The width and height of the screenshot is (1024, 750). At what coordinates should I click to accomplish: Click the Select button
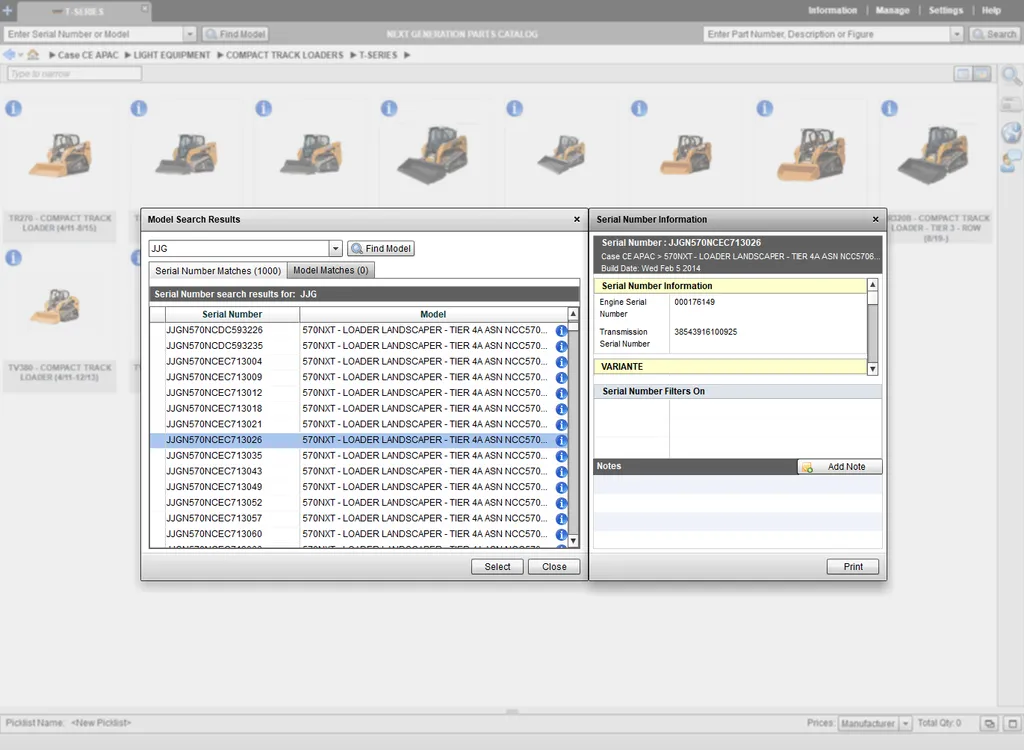497,566
